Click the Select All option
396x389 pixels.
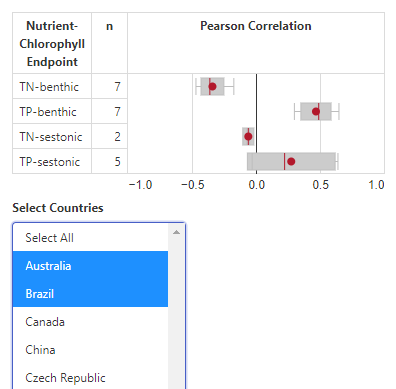(90, 237)
